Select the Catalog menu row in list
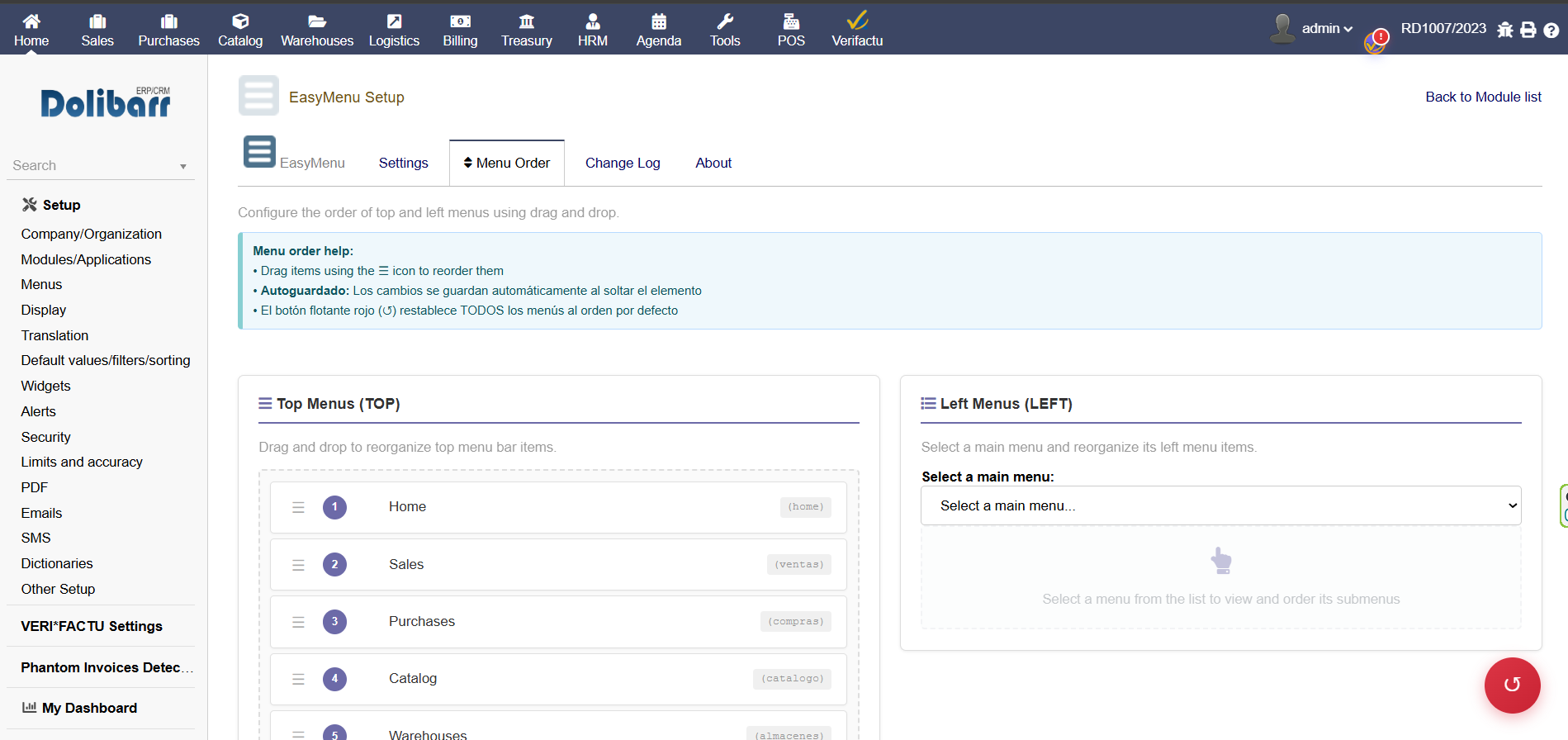The height and width of the screenshot is (740, 1568). 558,679
